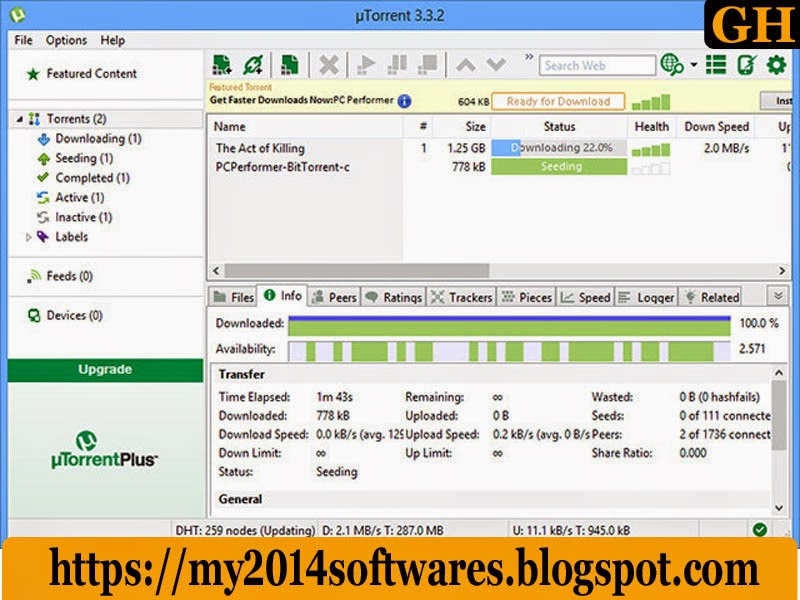Select the Torrents (2) category

77,119
